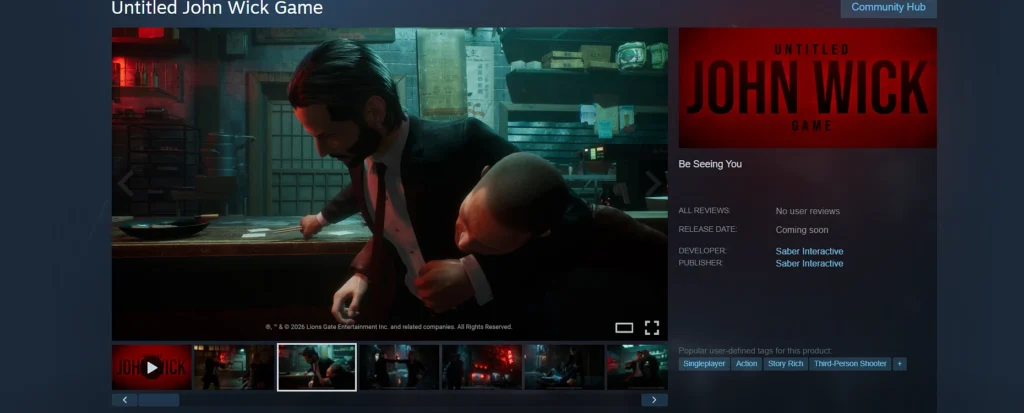1024x413 pixels.
Task: Click the RELEASE DATE label
Action: coord(707,229)
